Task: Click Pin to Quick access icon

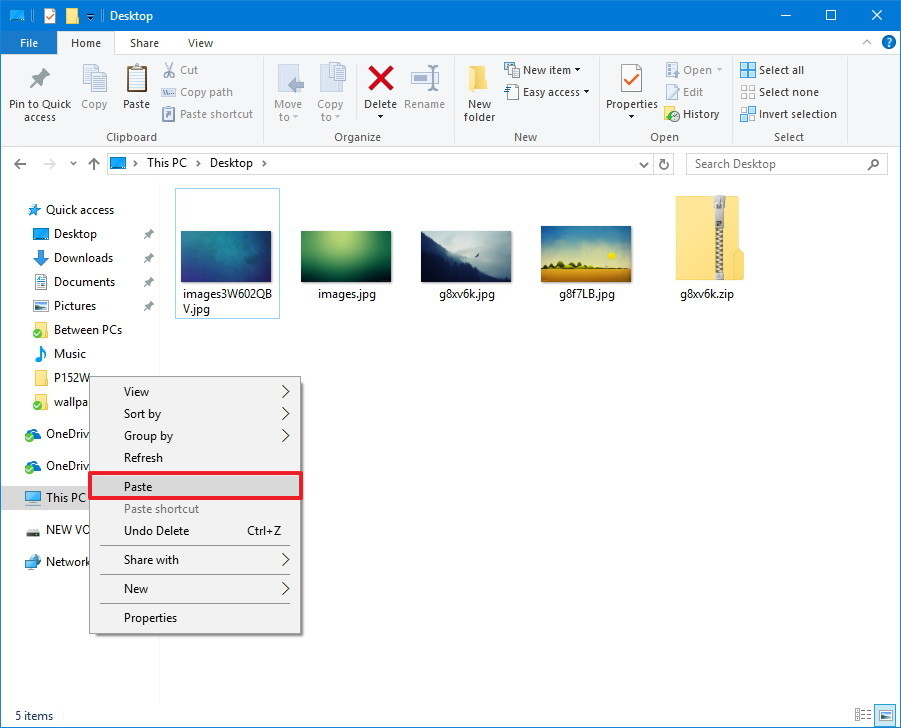Action: 40,79
